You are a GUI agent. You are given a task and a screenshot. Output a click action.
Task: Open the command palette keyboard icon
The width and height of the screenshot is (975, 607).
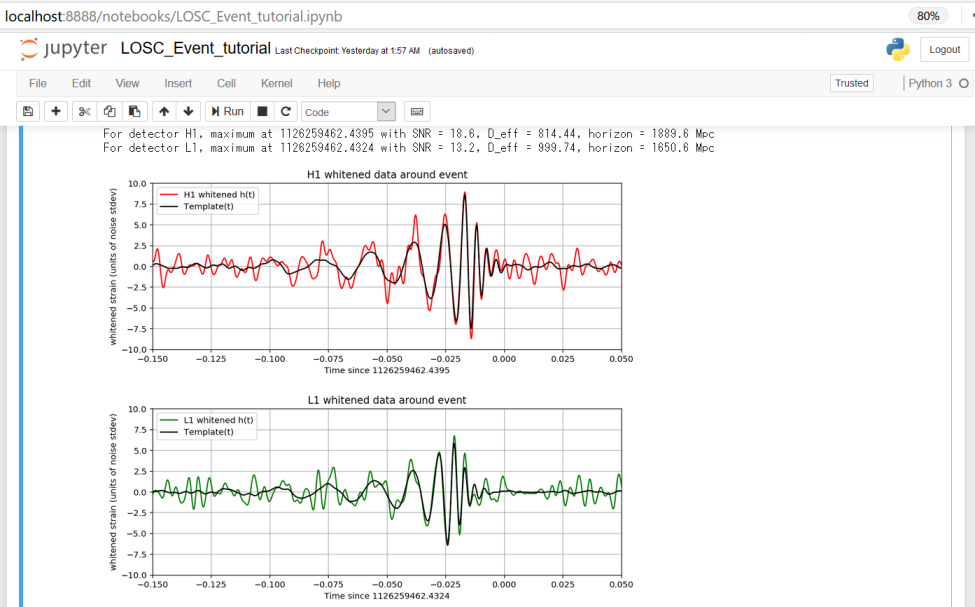click(418, 112)
